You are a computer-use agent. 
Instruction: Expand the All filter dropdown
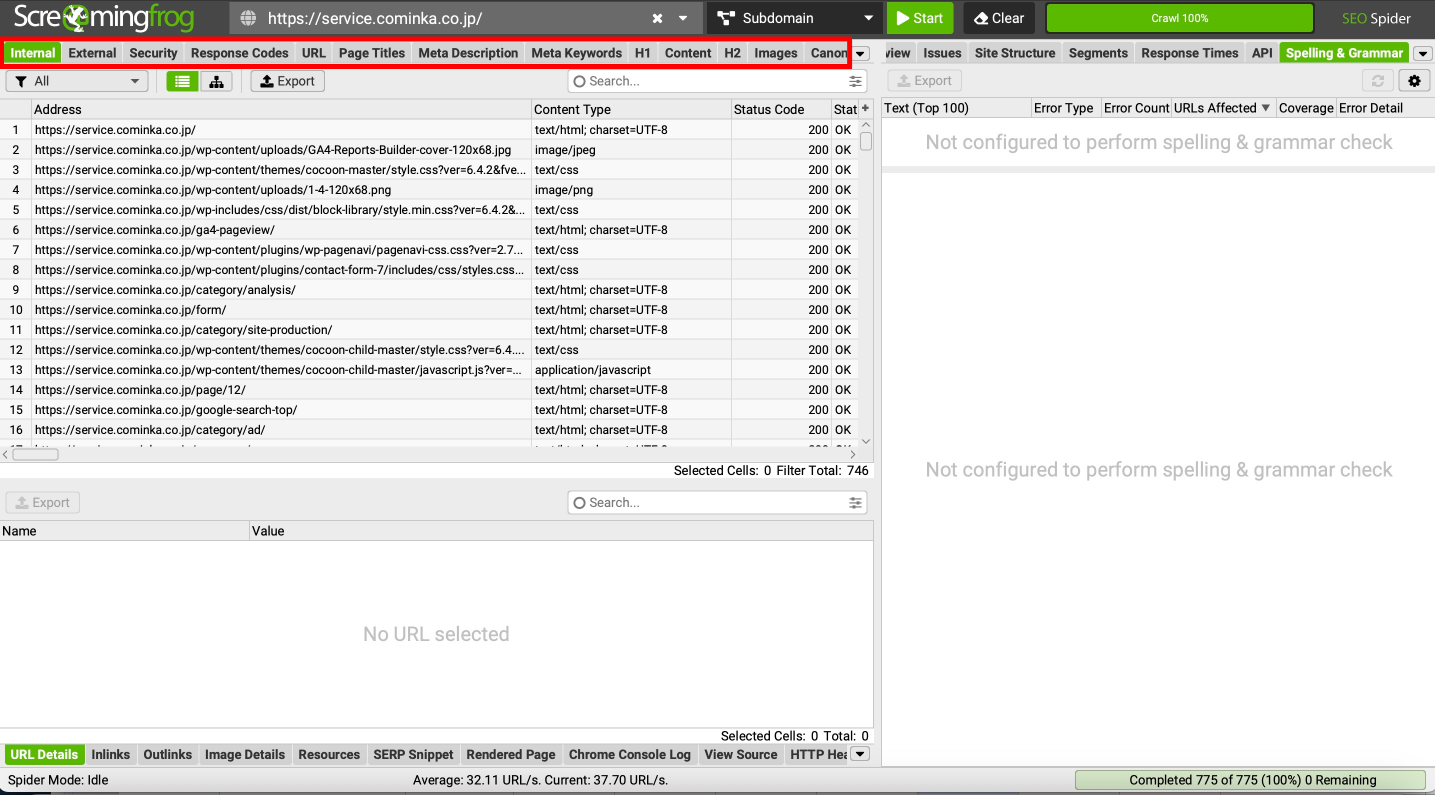76,81
